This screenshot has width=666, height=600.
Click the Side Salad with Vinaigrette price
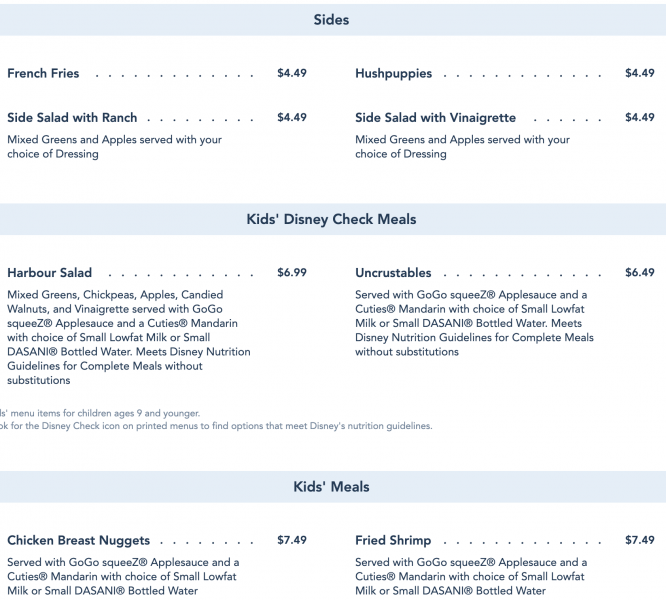pos(640,118)
